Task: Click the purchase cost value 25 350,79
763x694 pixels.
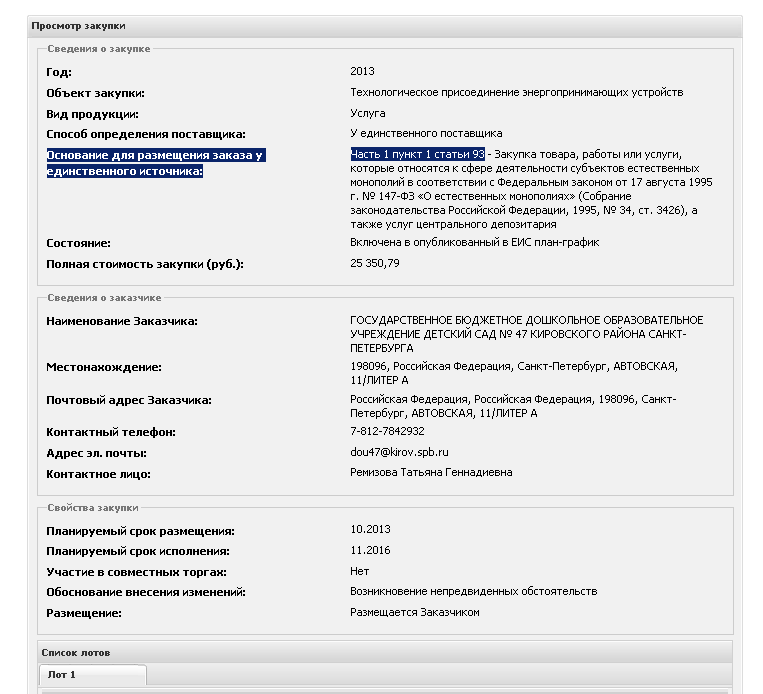Action: click(375, 263)
